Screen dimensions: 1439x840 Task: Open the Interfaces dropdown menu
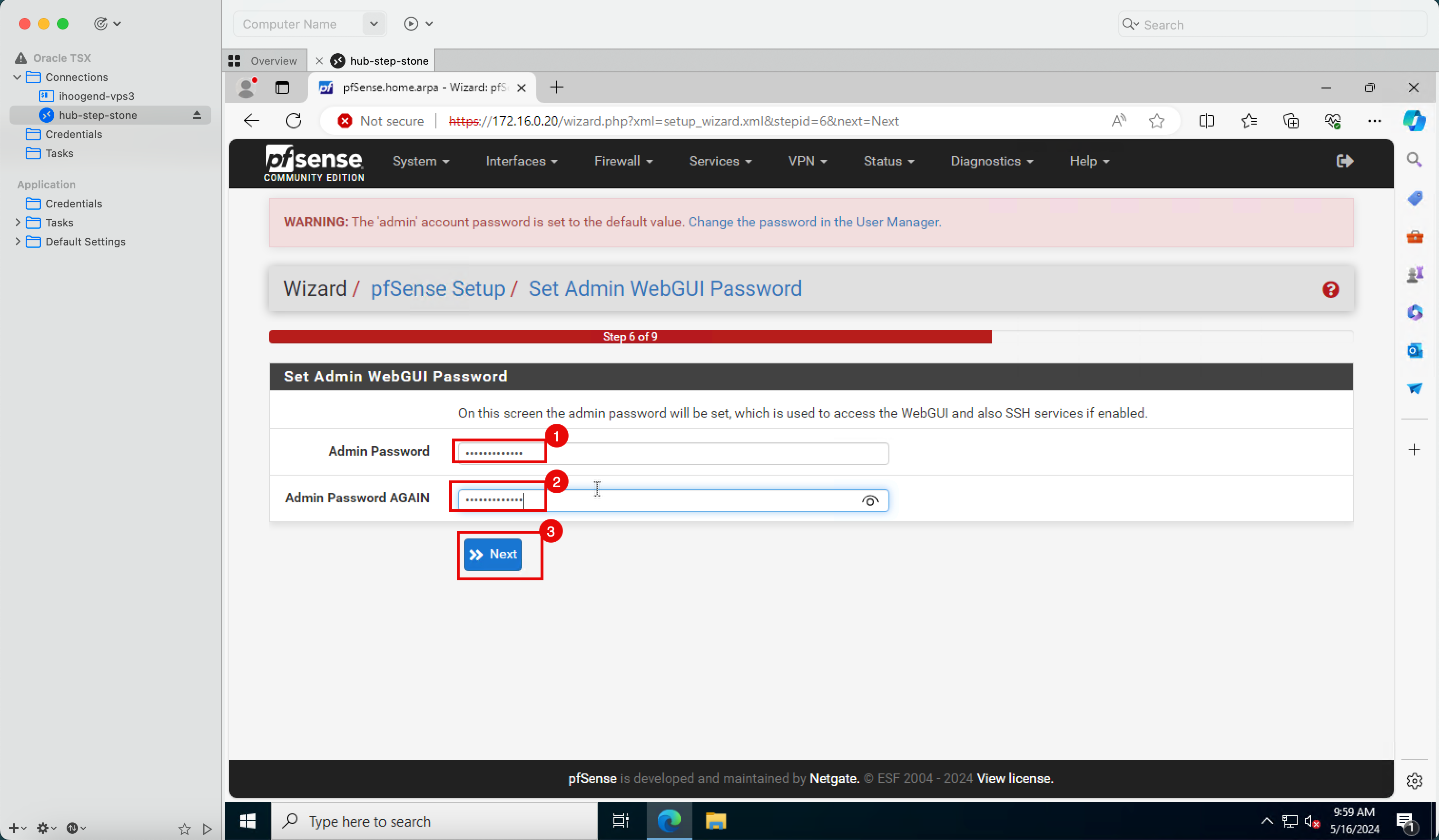pos(521,161)
